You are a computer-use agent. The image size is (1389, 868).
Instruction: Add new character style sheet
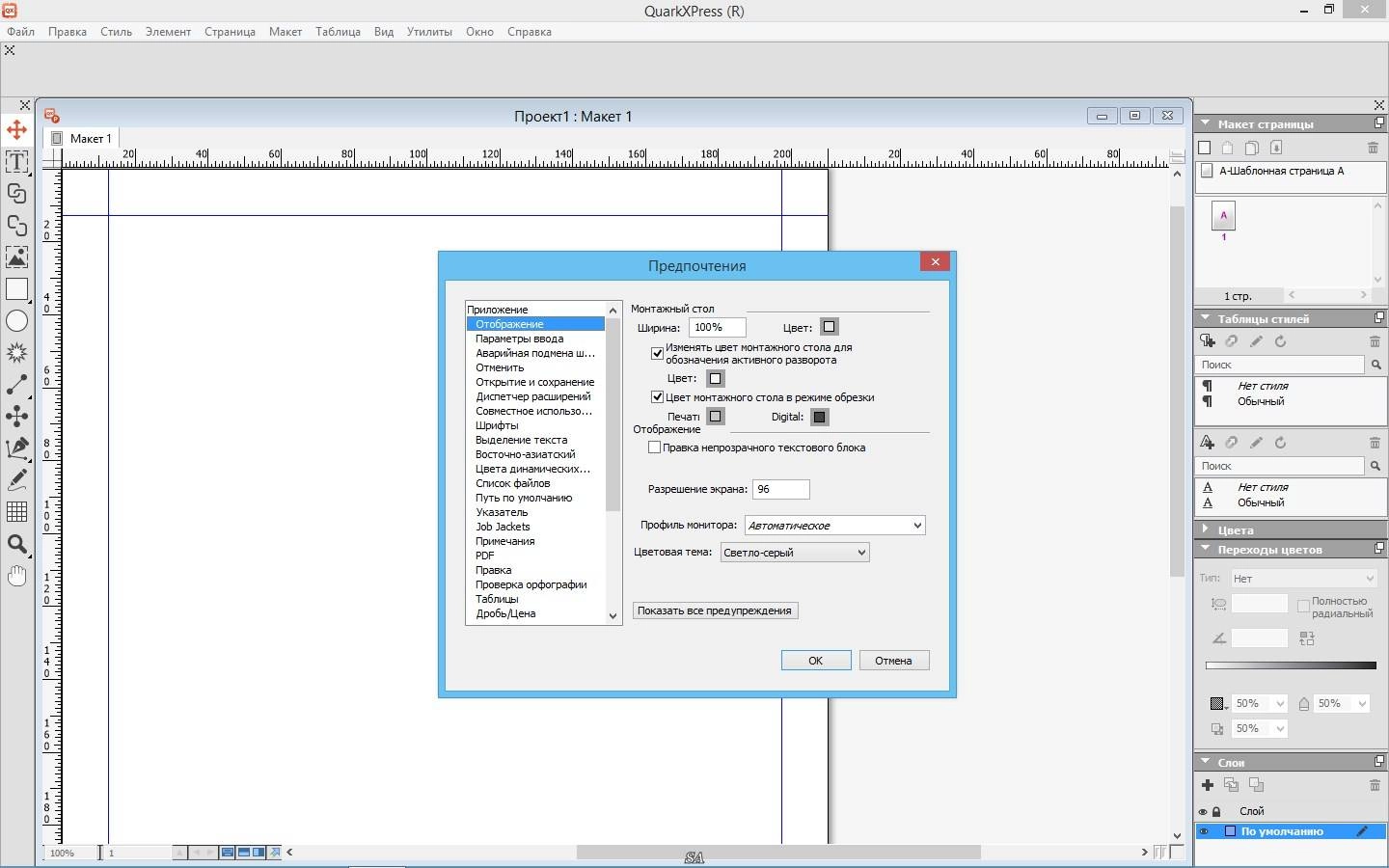pos(1207,442)
